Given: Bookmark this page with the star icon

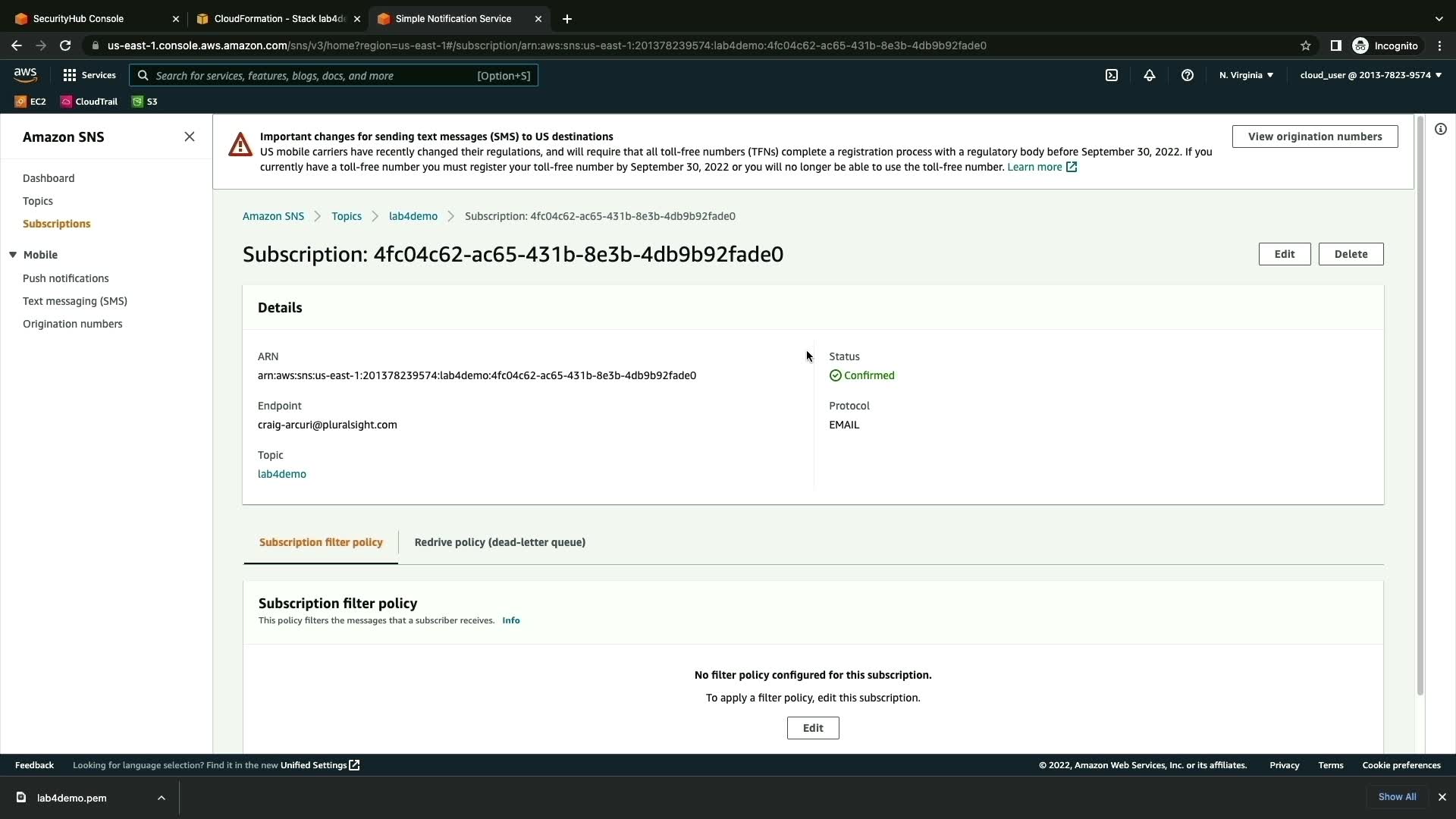Looking at the screenshot, I should tap(1305, 45).
